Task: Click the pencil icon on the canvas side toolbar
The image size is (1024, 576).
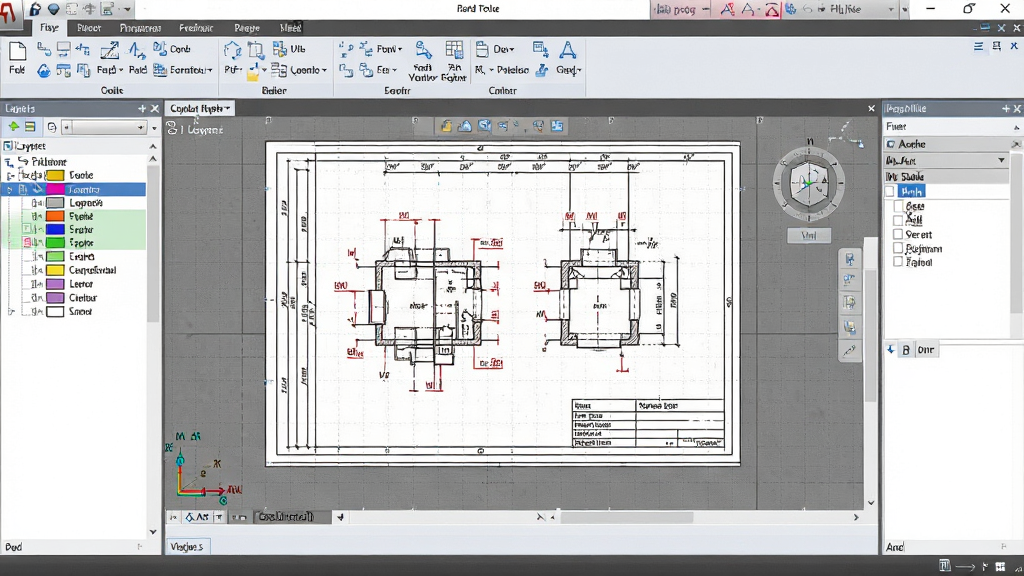Action: [849, 351]
